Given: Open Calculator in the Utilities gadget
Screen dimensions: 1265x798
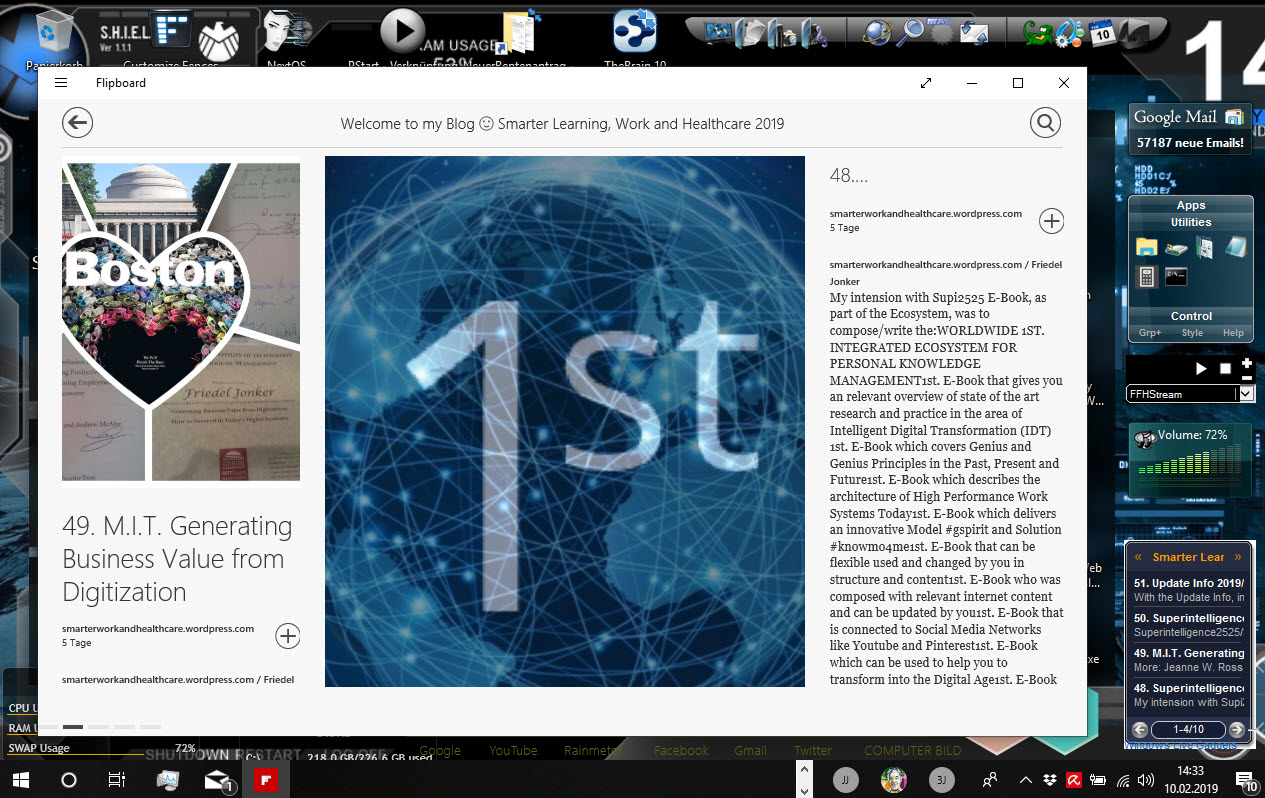Looking at the screenshot, I should (1146, 276).
